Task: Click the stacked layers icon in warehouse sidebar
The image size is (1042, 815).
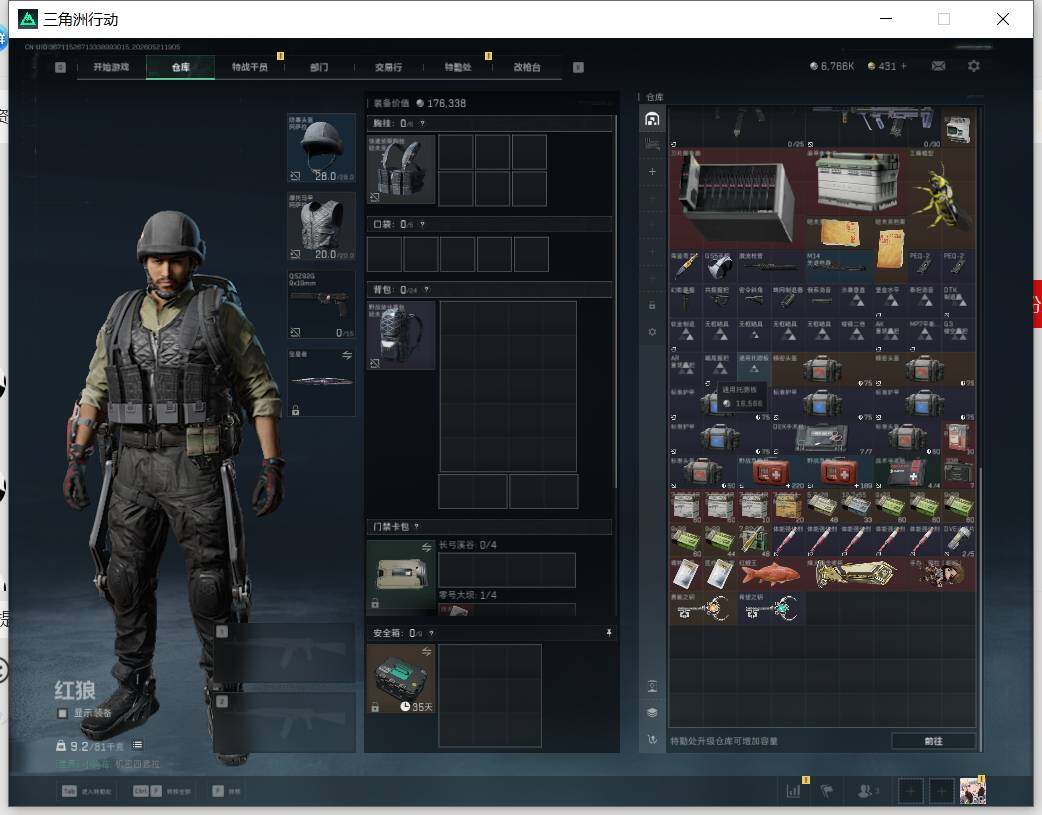Action: pos(652,713)
